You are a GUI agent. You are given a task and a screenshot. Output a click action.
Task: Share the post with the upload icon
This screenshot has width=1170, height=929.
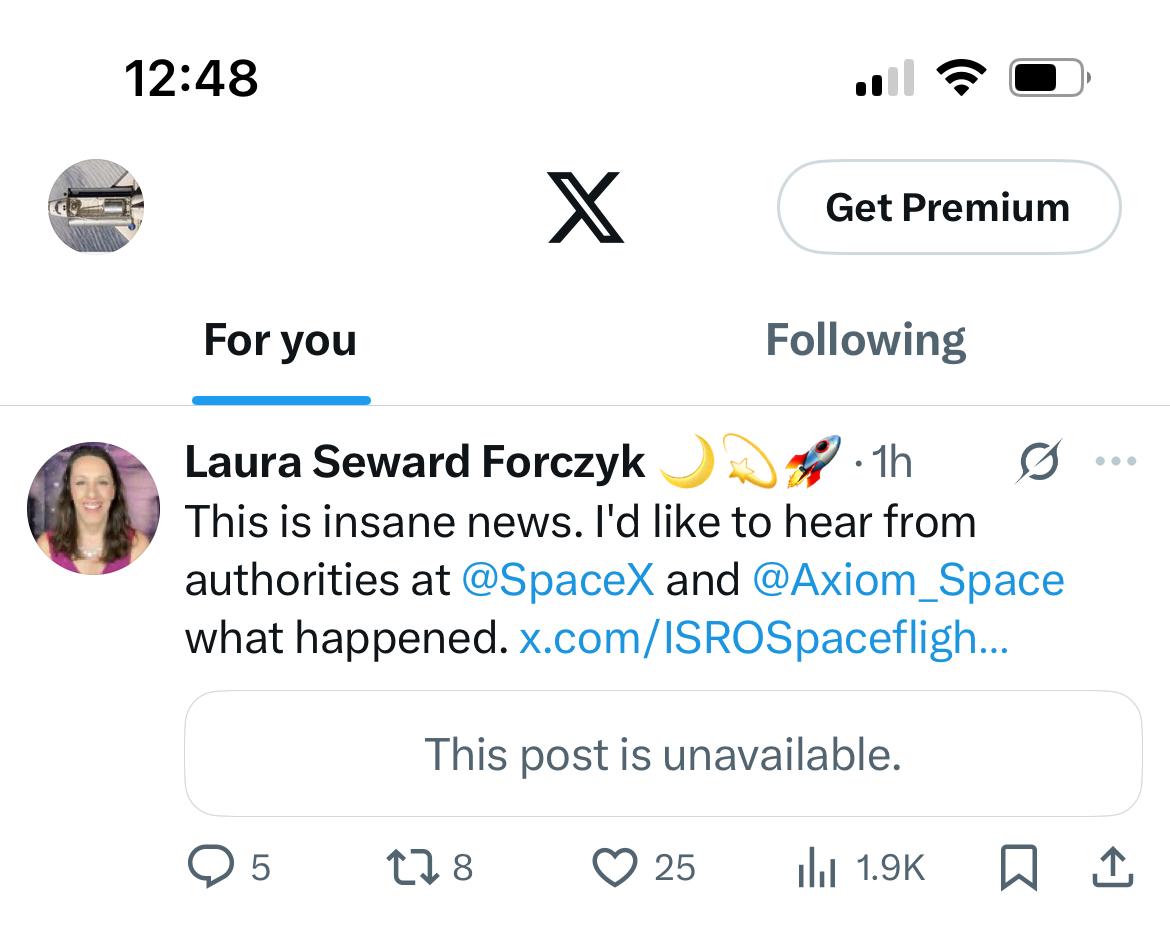[1112, 867]
